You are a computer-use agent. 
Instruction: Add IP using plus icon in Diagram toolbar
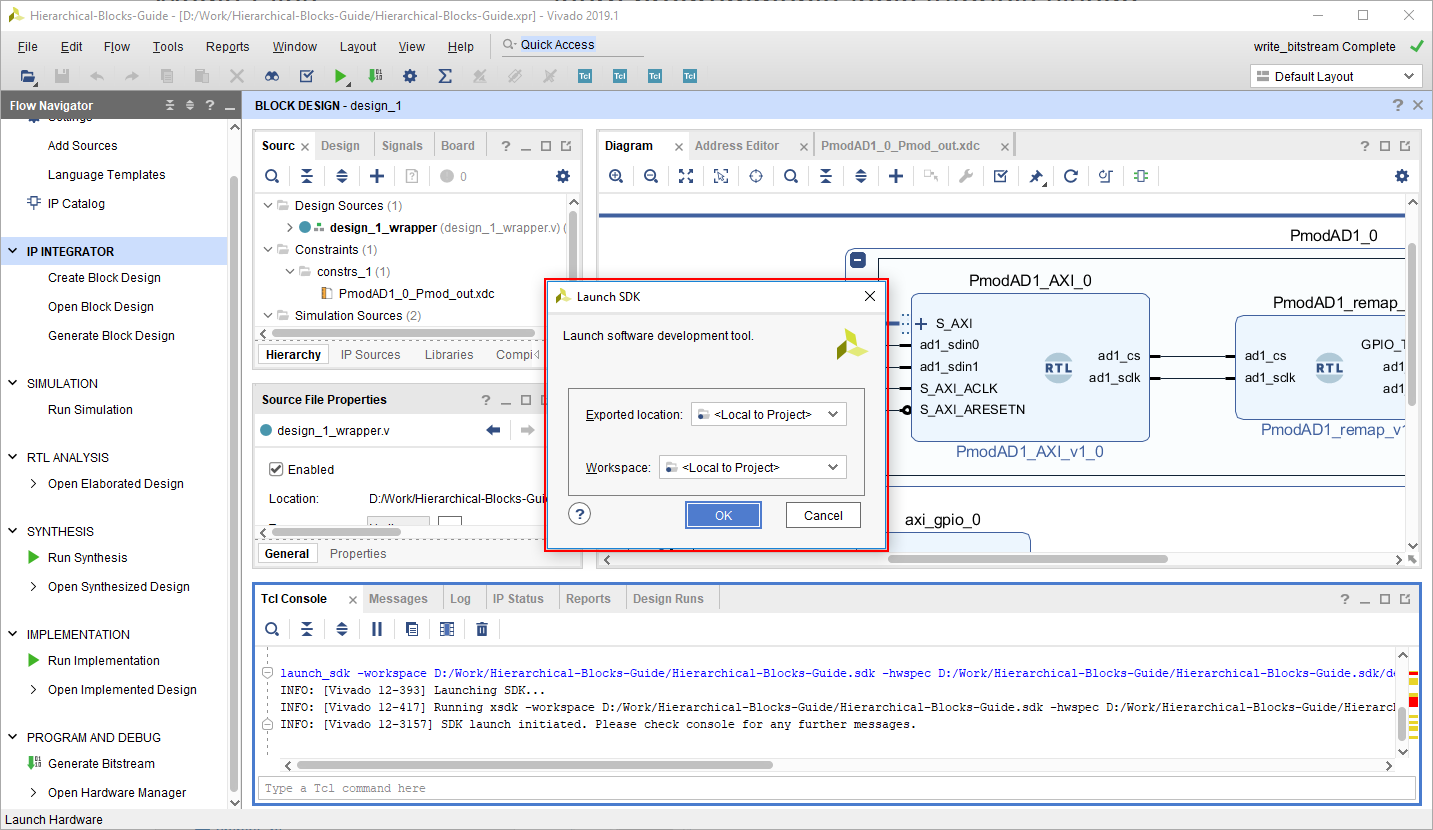point(896,176)
